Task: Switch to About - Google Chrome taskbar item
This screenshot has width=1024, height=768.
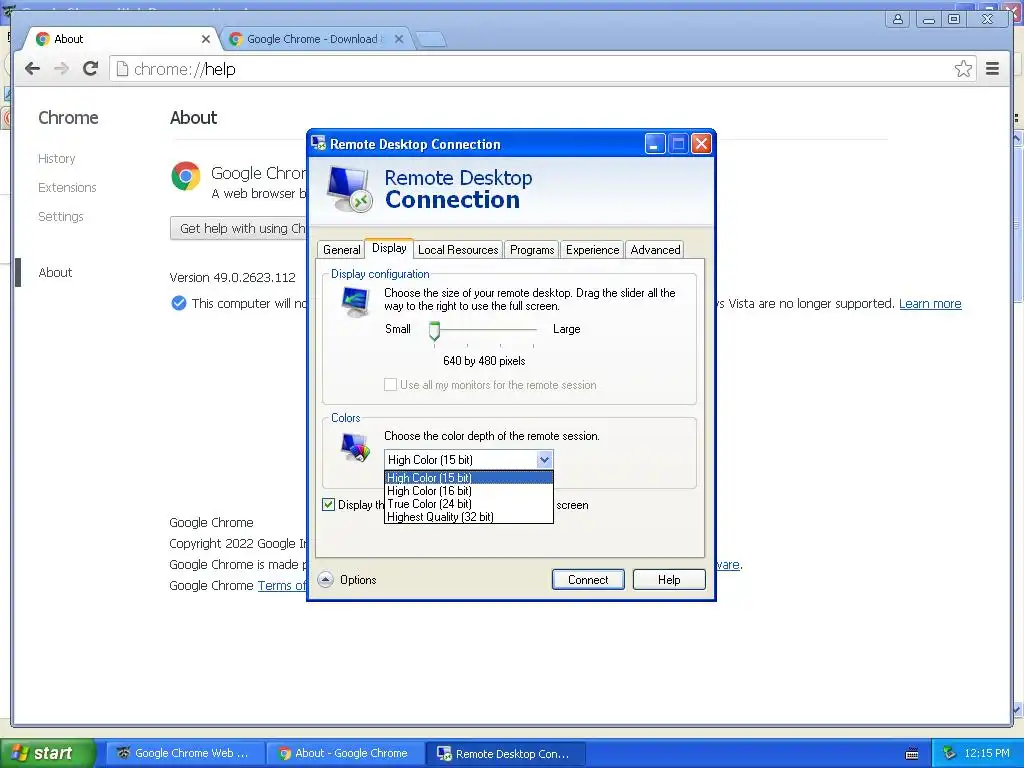Action: [x=344, y=753]
